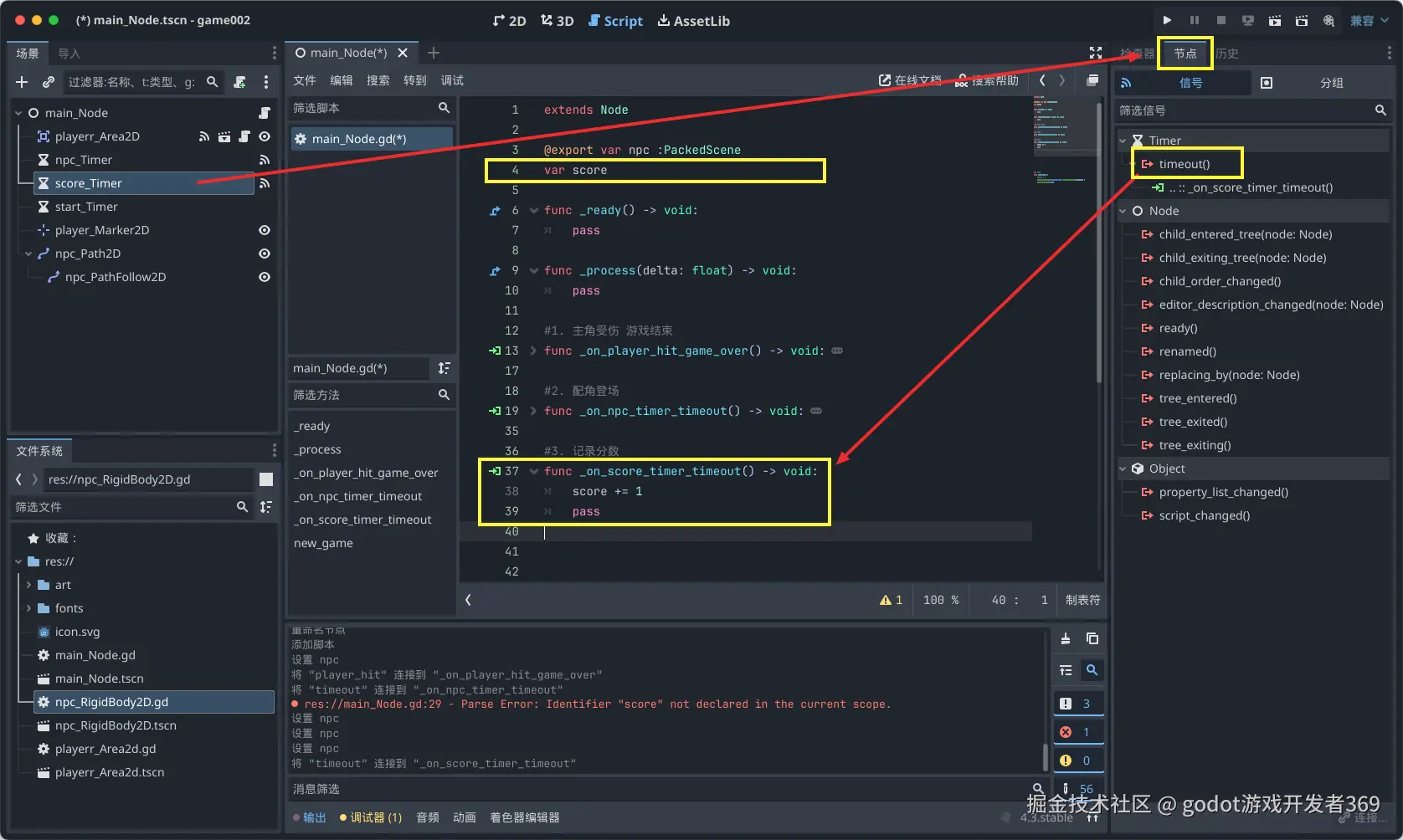1403x840 pixels.
Task: Go to next edit location arrow
Action: [x=1062, y=80]
